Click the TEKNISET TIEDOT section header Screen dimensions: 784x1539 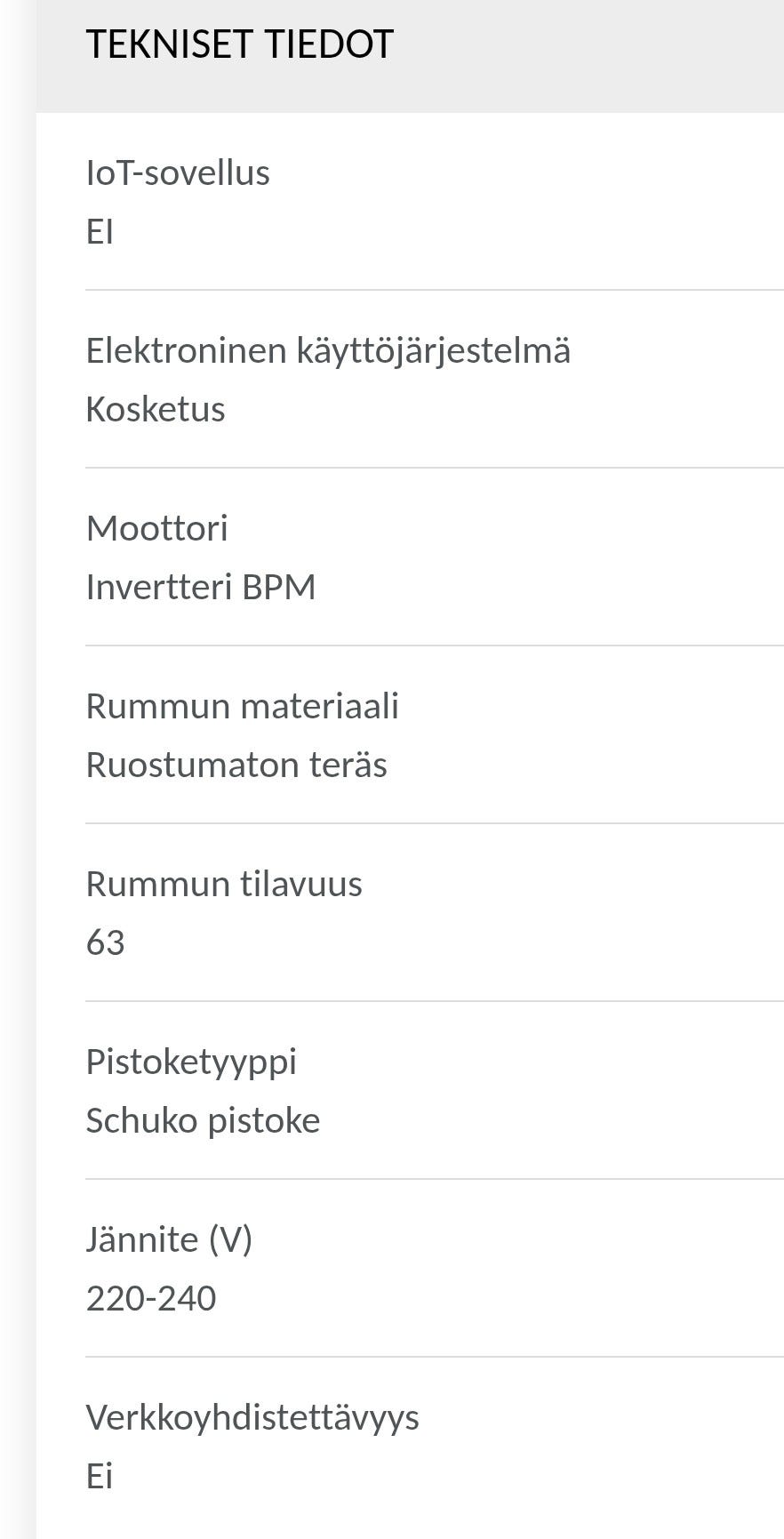[239, 44]
